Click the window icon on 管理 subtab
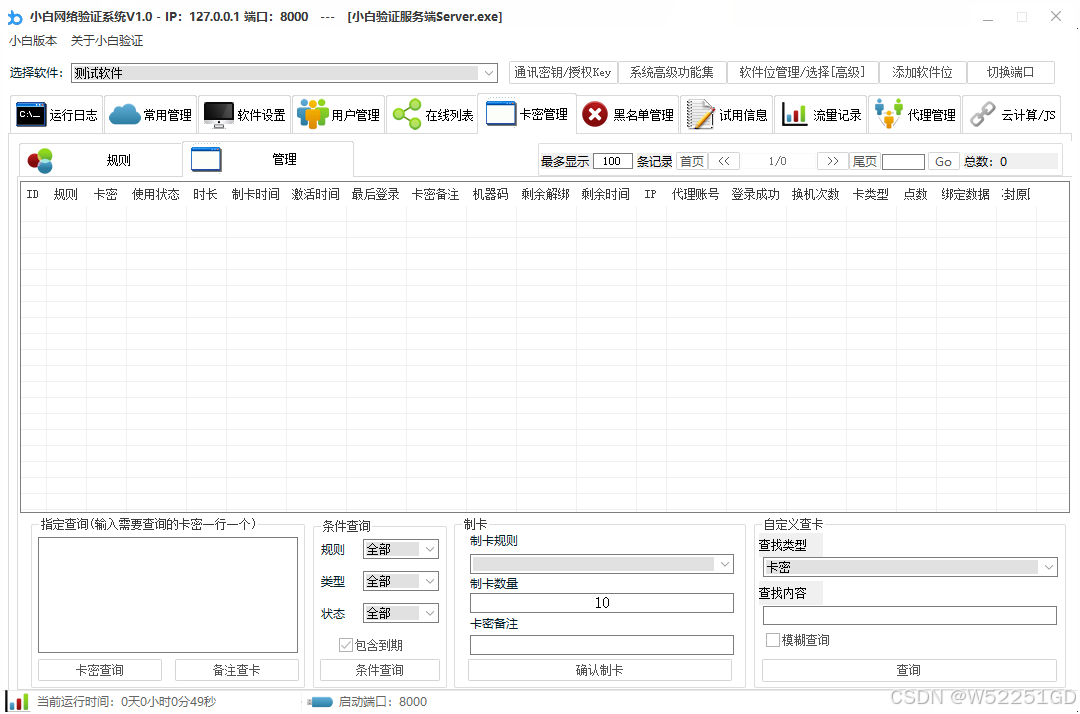Screen dimensions: 1080x714 [x=206, y=159]
